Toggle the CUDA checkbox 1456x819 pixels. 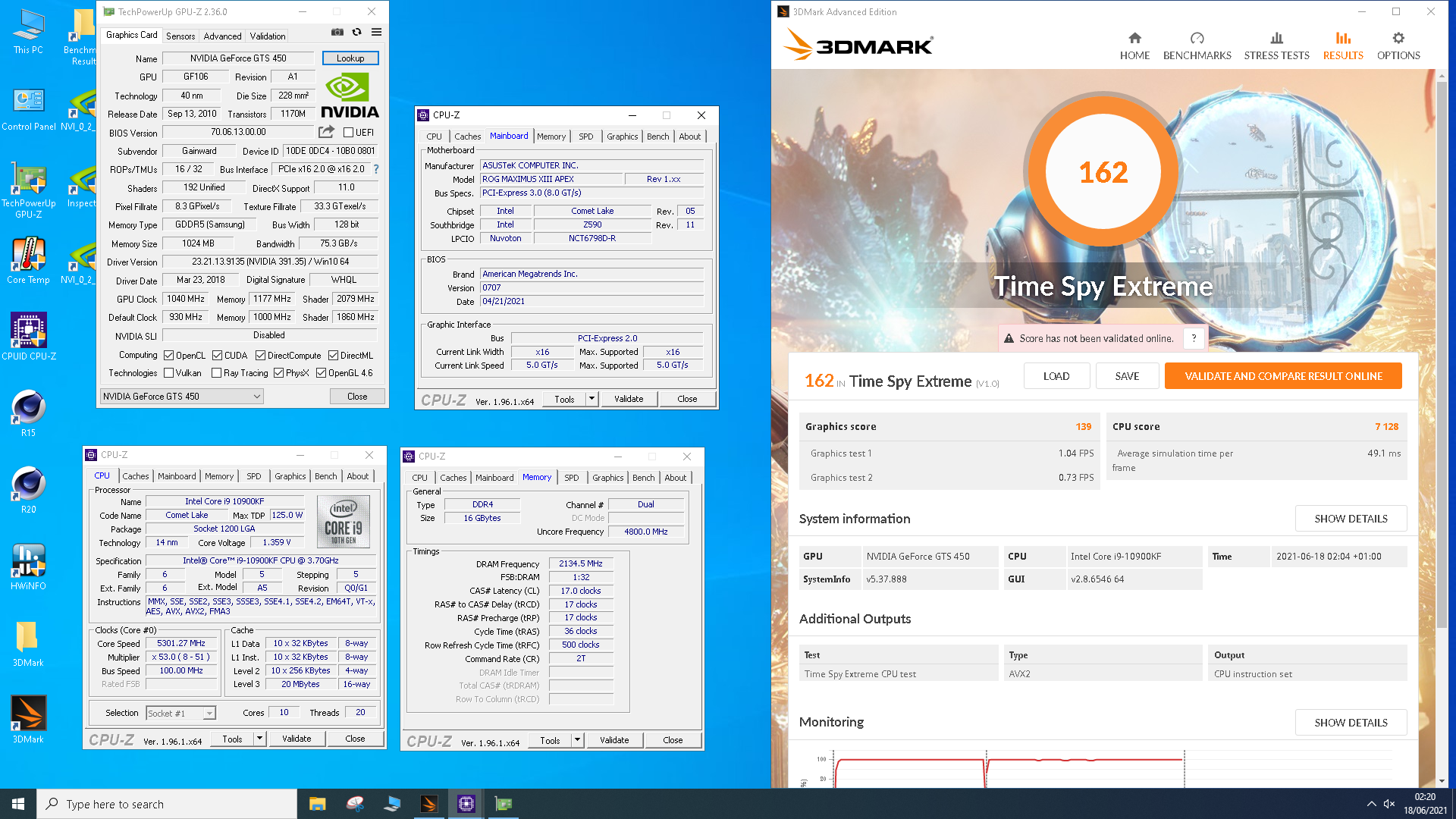[x=217, y=355]
